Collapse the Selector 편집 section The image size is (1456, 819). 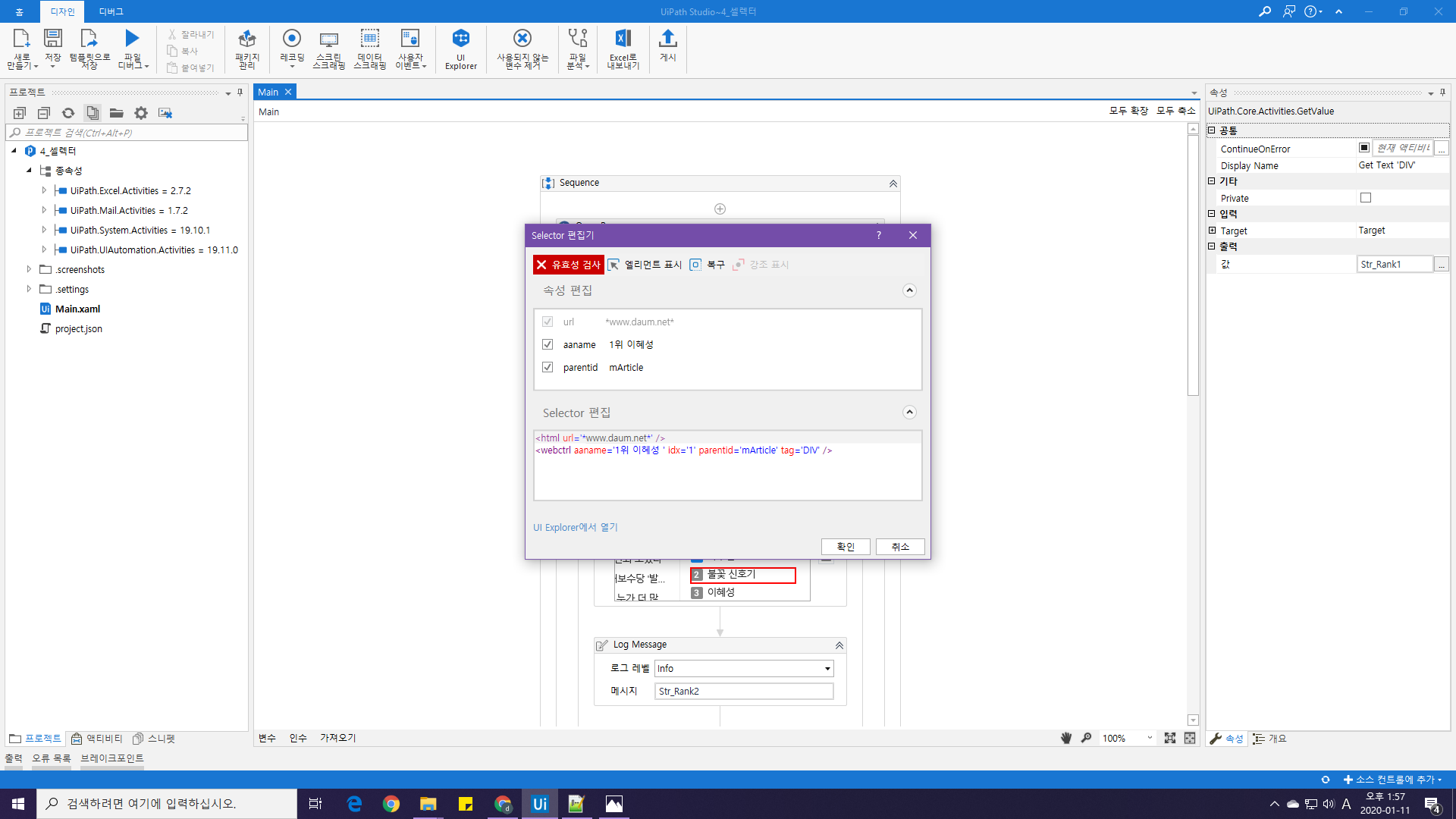(909, 413)
